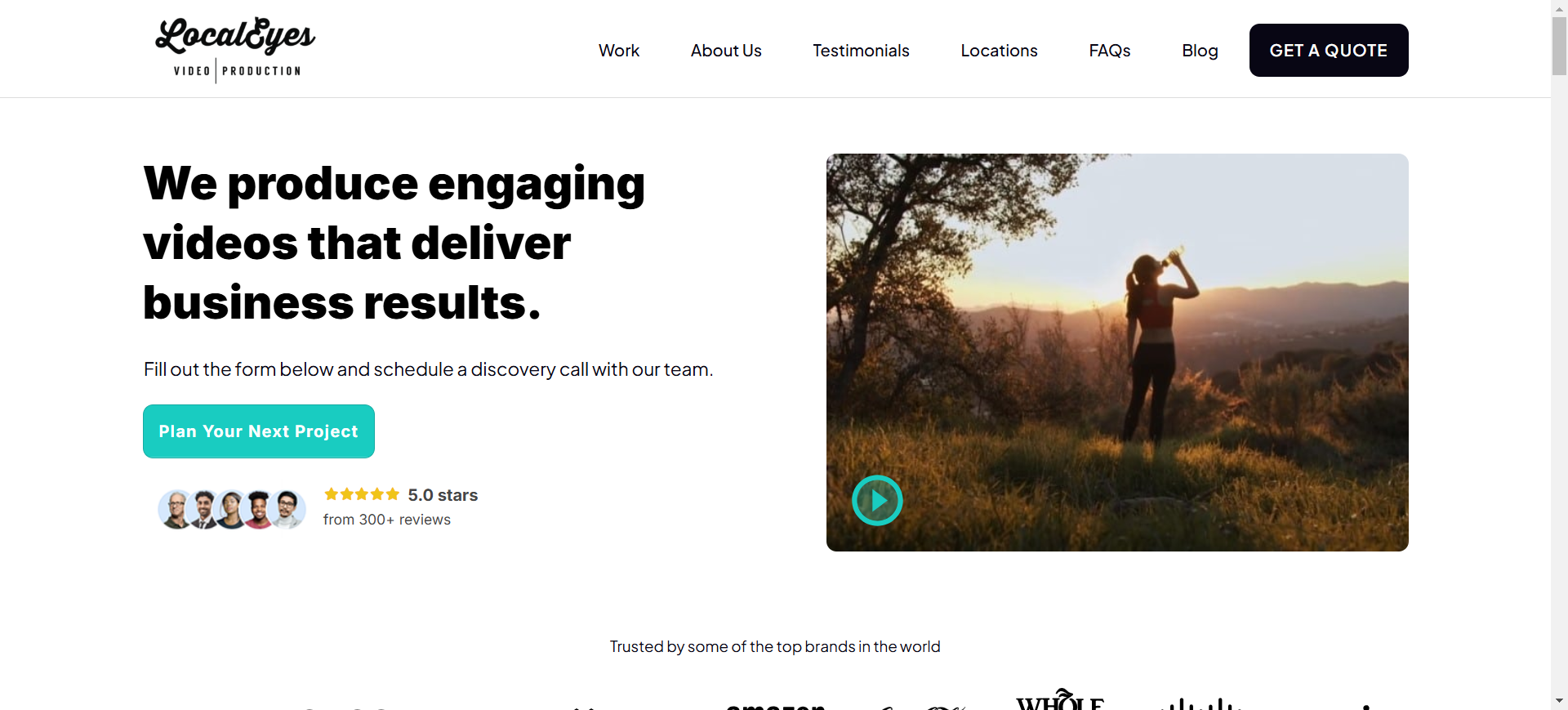
Task: Click the last reviewer avatar in row
Action: [287, 510]
